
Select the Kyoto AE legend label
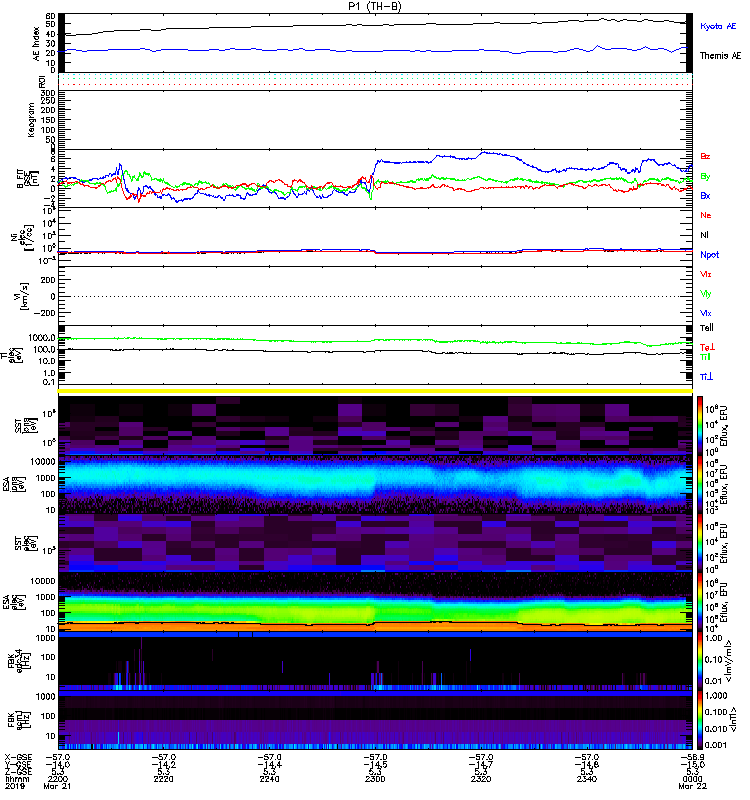[x=718, y=26]
